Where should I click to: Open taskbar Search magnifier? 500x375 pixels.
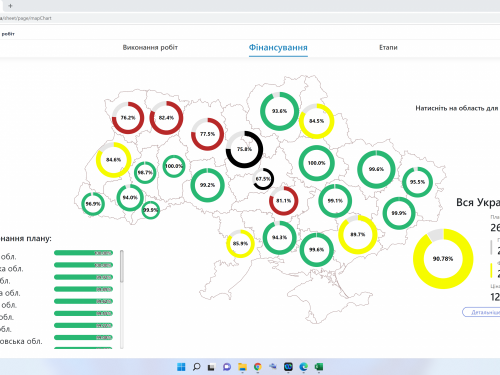(x=196, y=367)
